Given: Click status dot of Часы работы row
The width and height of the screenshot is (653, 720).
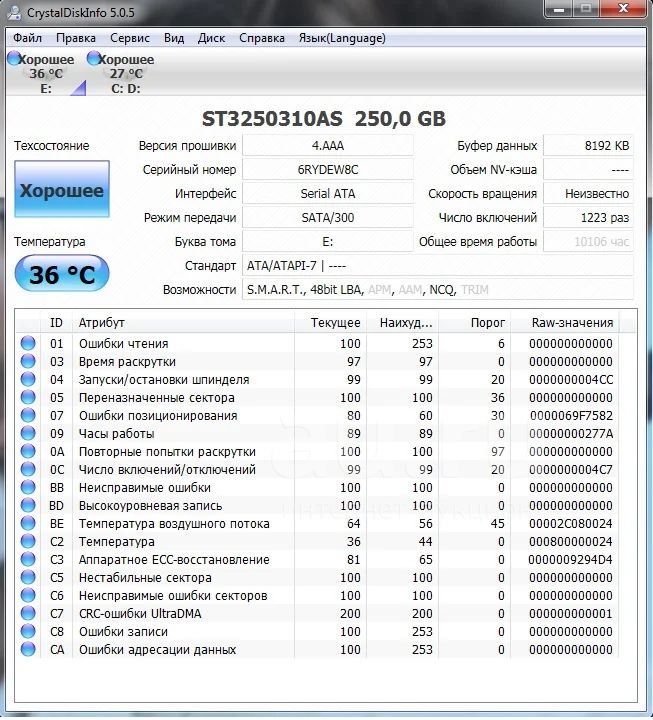Looking at the screenshot, I should tap(28, 433).
